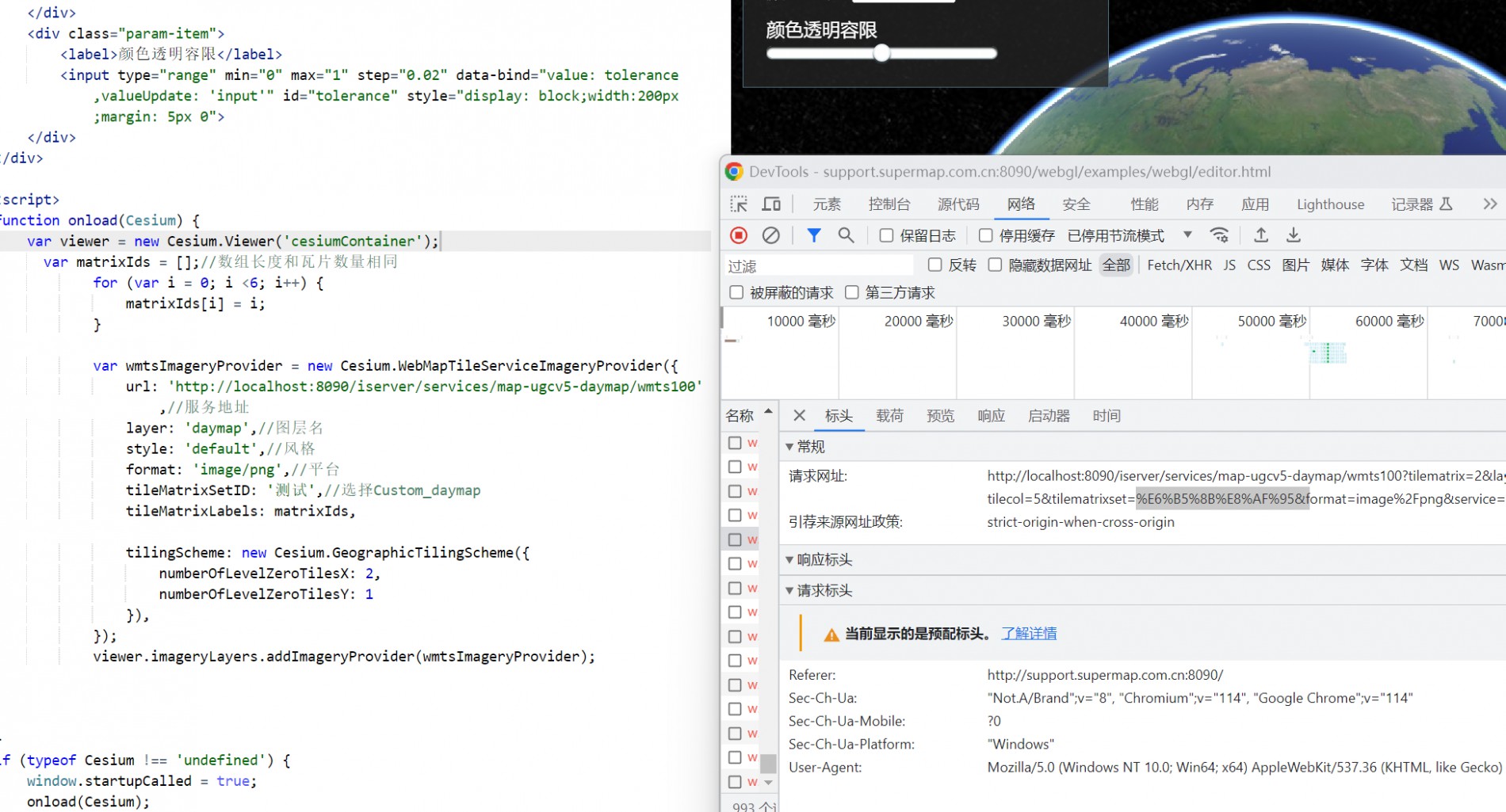Check 被屏蔽的请求 checkbox
This screenshot has height=812, width=1506.
(736, 292)
